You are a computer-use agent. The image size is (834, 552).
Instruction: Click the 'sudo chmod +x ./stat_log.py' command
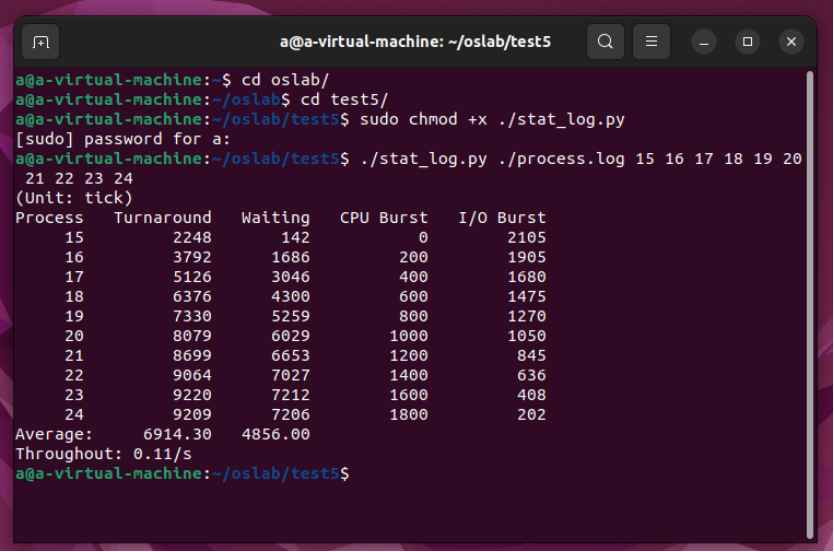pos(492,119)
